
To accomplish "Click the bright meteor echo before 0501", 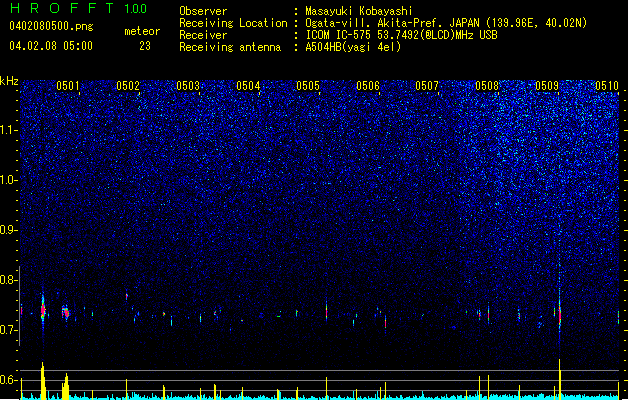I will coord(43,309).
